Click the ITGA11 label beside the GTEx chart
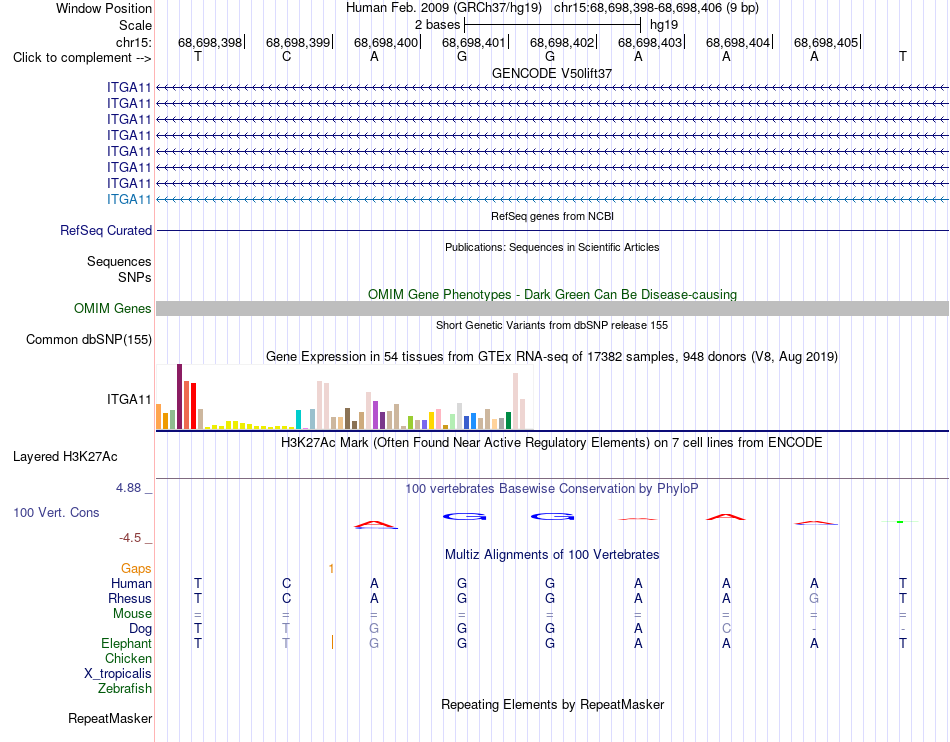 (x=128, y=399)
